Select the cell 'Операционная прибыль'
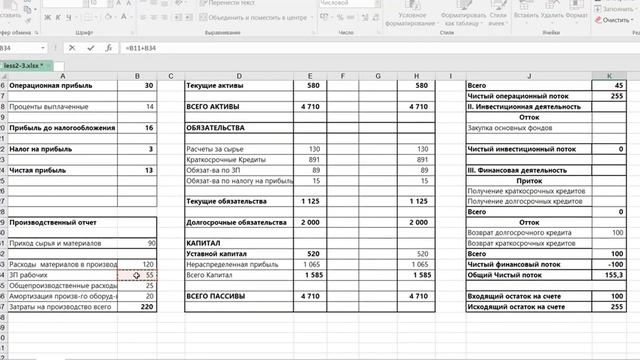This screenshot has width=640, height=360. tap(62, 85)
